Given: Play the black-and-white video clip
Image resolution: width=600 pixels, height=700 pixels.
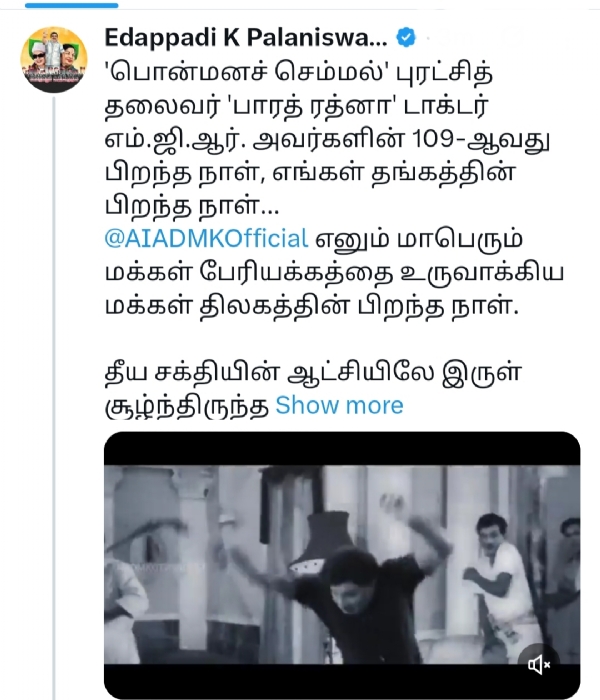Looking at the screenshot, I should (x=342, y=564).
